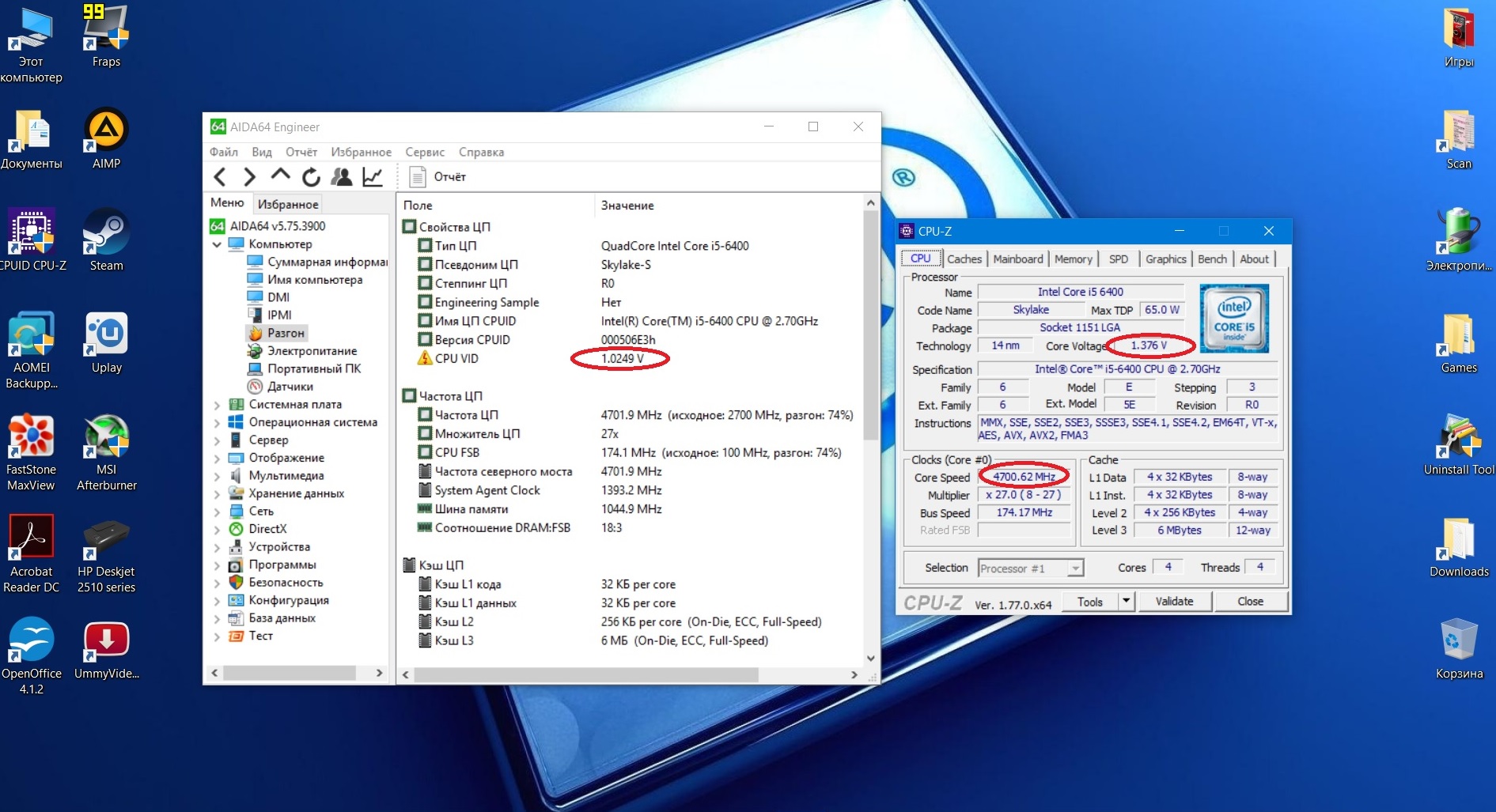This screenshot has width=1496, height=812.
Task: Open the AIDA64 user manager icon
Action: tap(342, 177)
